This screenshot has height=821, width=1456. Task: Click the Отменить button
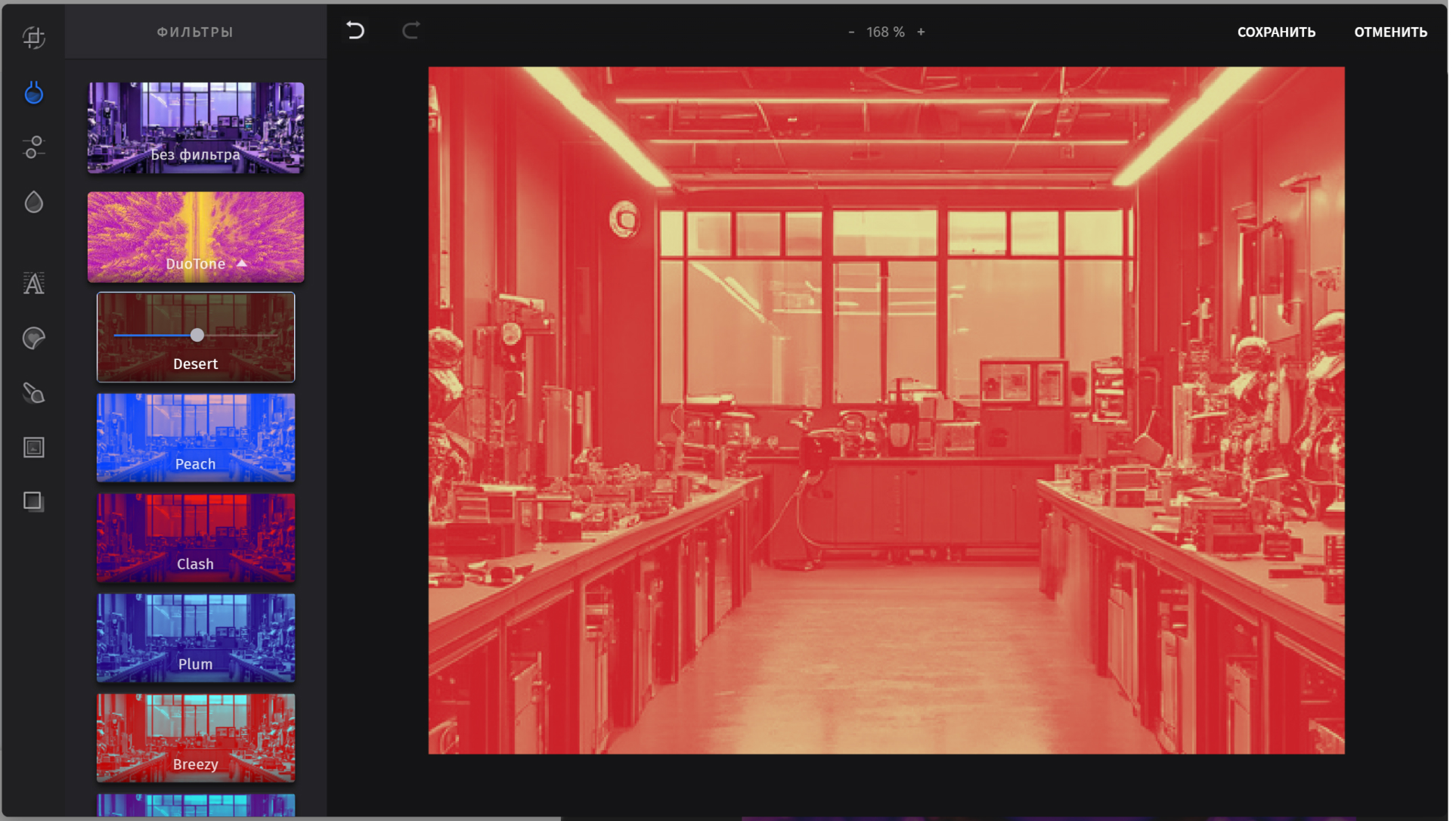point(1390,32)
